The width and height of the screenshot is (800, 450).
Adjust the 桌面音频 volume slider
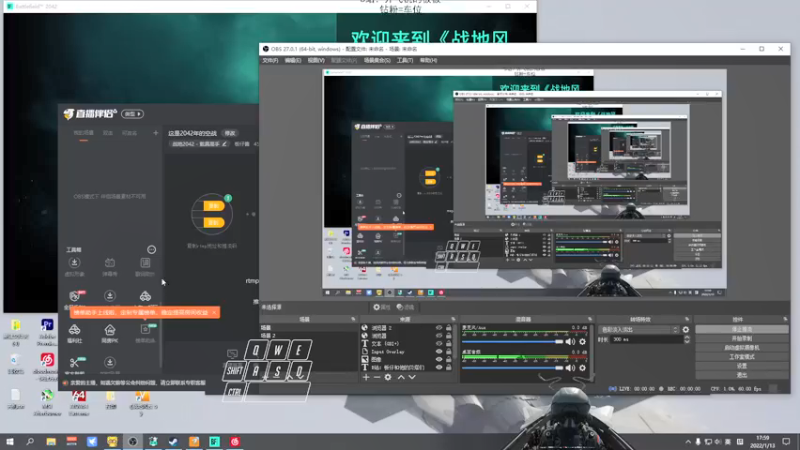(x=512, y=368)
